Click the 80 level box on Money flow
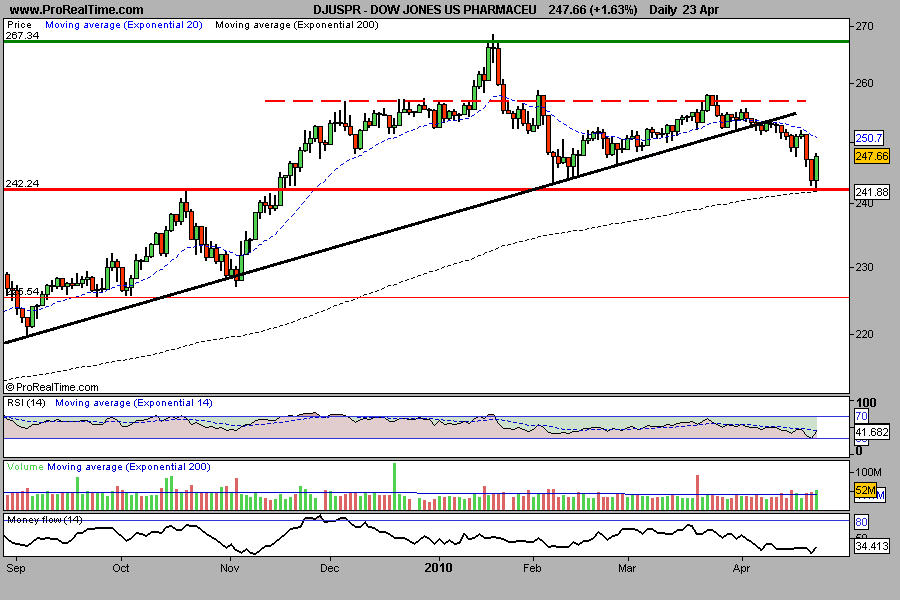 click(862, 522)
